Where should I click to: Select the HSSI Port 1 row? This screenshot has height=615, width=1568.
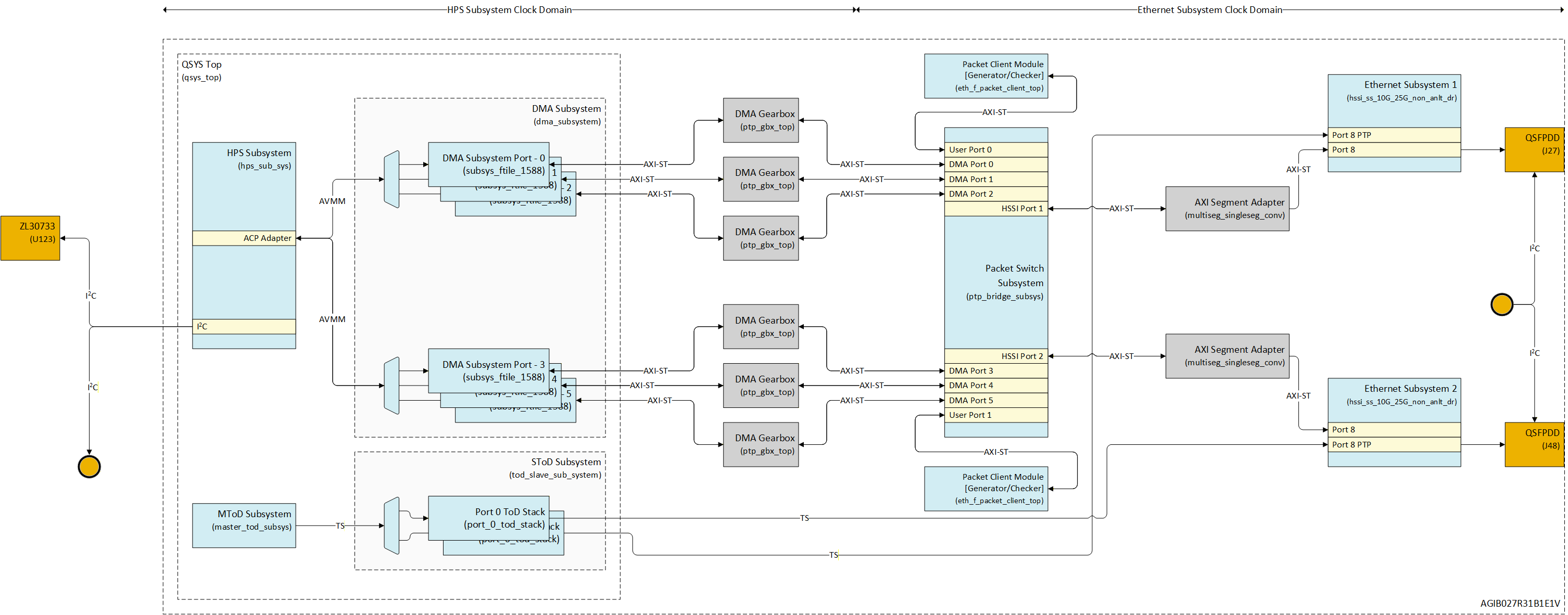(x=996, y=209)
